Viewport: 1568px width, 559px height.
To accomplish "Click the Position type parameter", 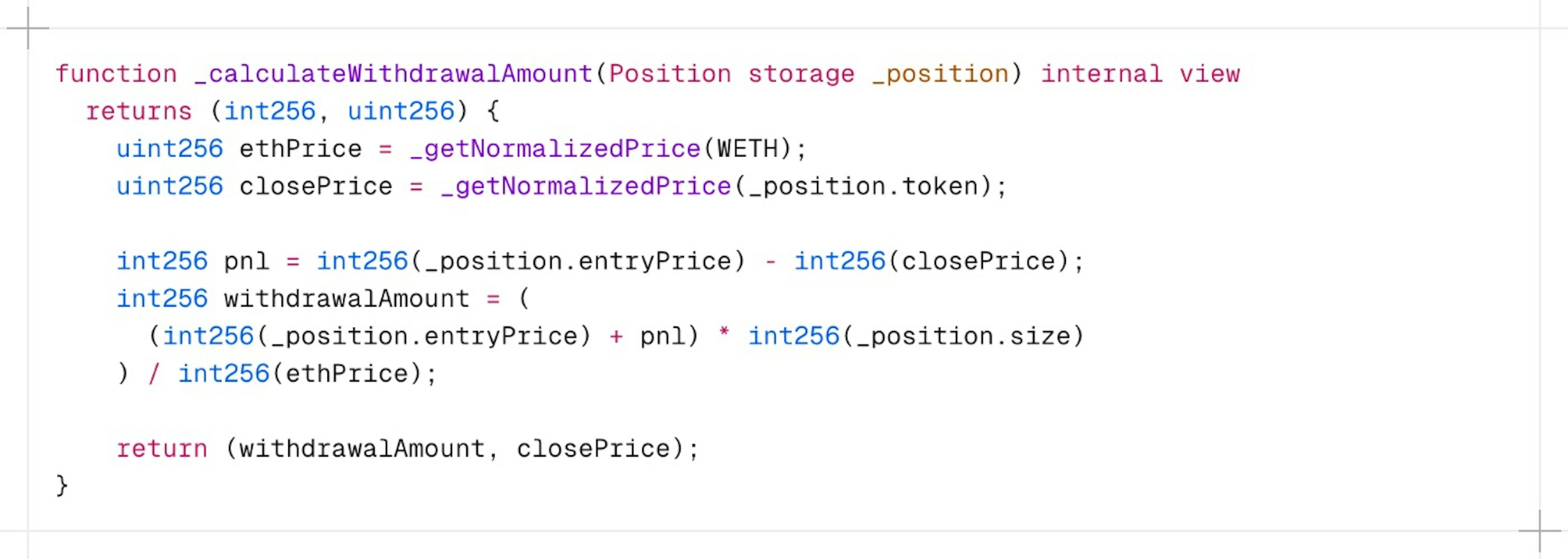I will pyautogui.click(x=670, y=73).
